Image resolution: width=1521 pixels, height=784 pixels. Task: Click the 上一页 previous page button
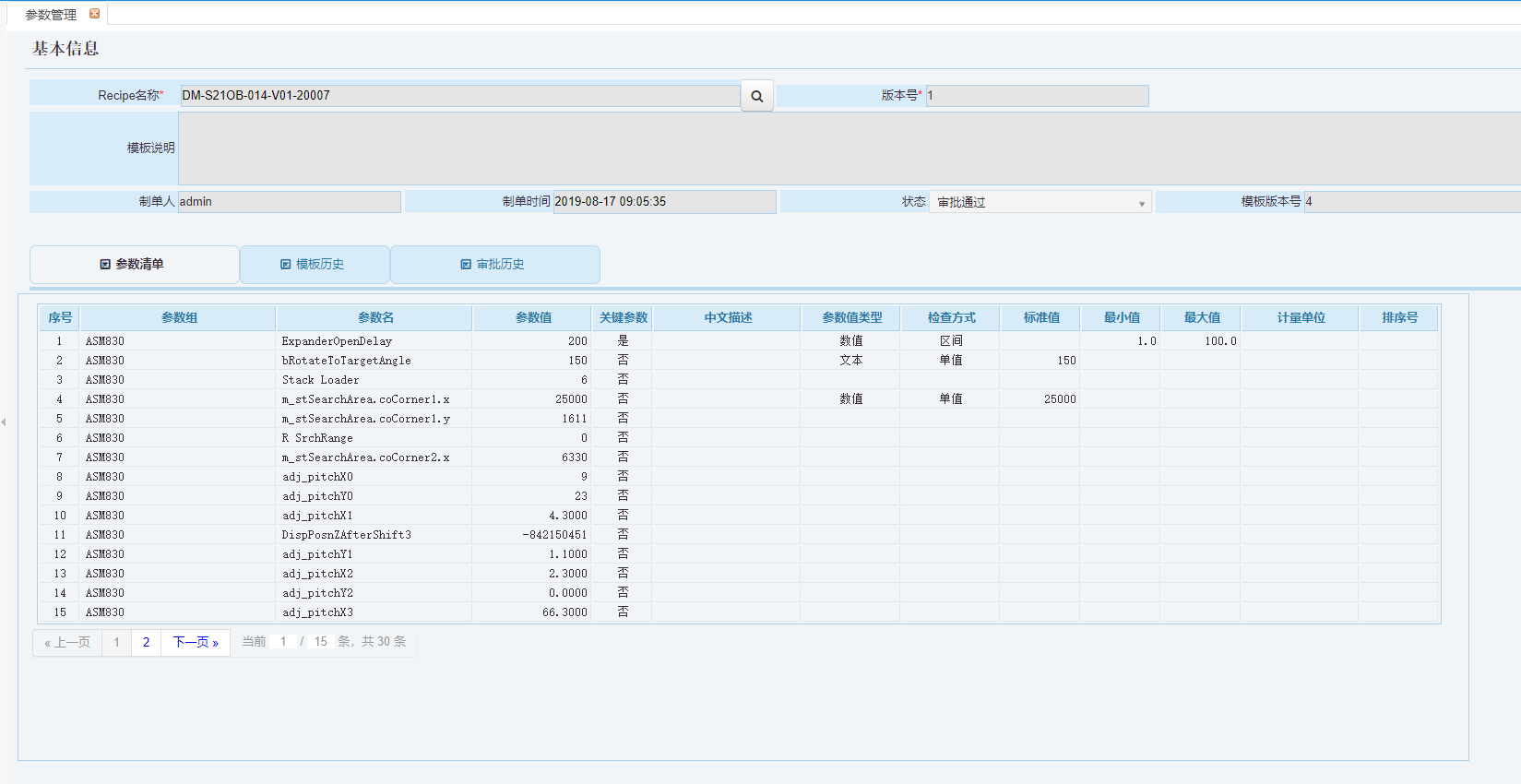tap(67, 642)
